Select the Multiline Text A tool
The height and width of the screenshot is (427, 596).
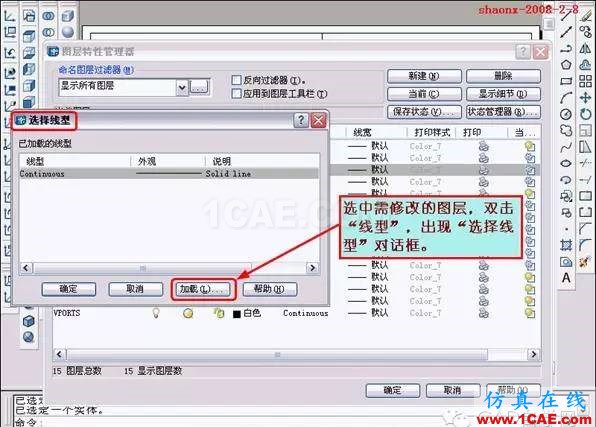(x=566, y=278)
